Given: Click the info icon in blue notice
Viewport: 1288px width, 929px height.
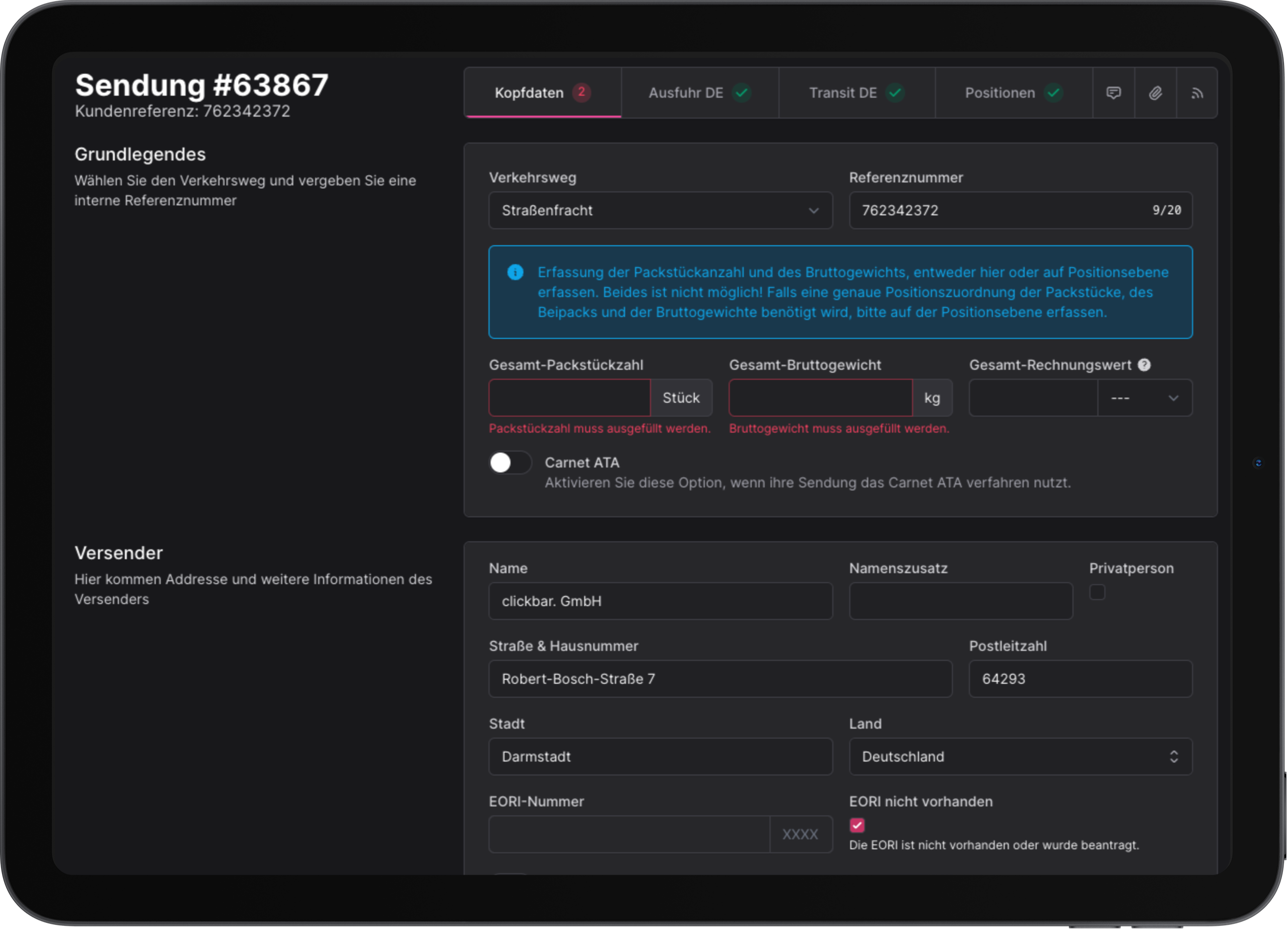Looking at the screenshot, I should coord(515,272).
